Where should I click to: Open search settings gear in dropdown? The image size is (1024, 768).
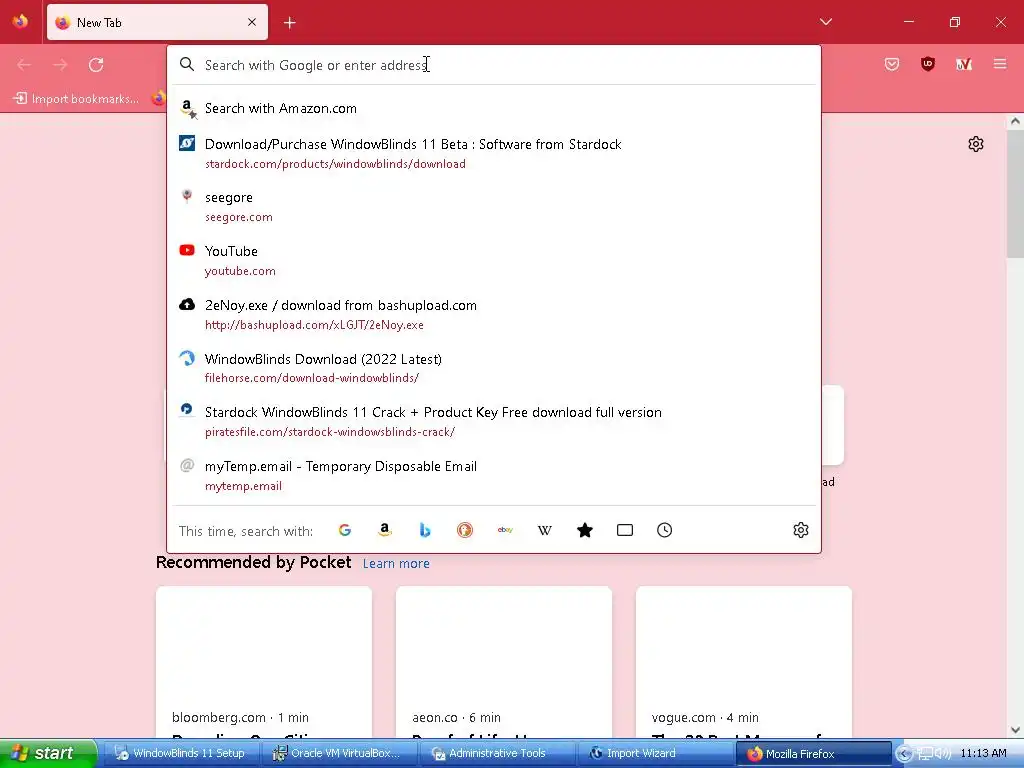click(x=801, y=530)
